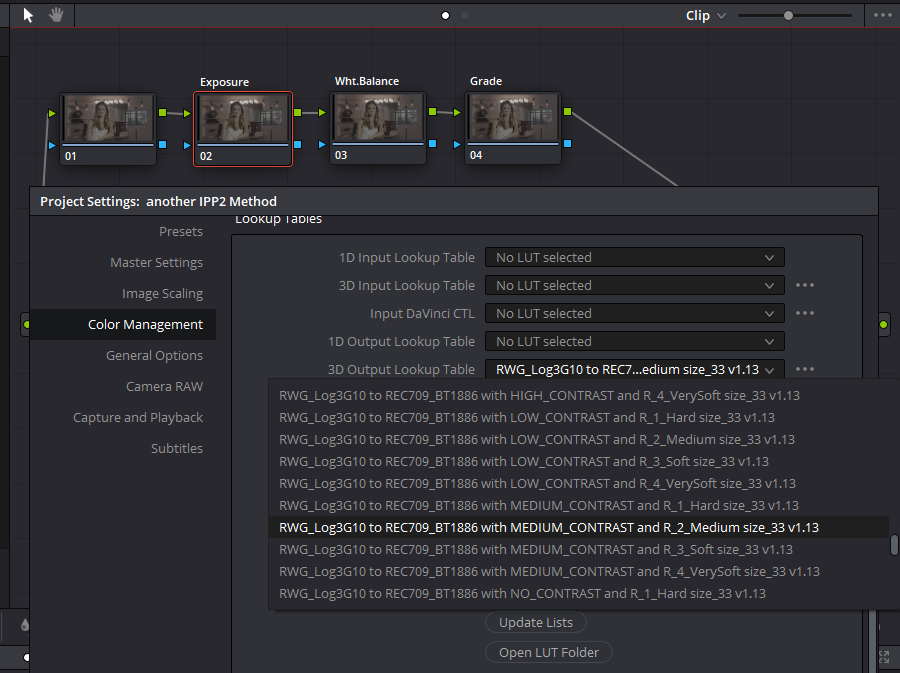This screenshot has height=673, width=900.
Task: Click green RGB output of Wht.Balance node
Action: [432, 111]
